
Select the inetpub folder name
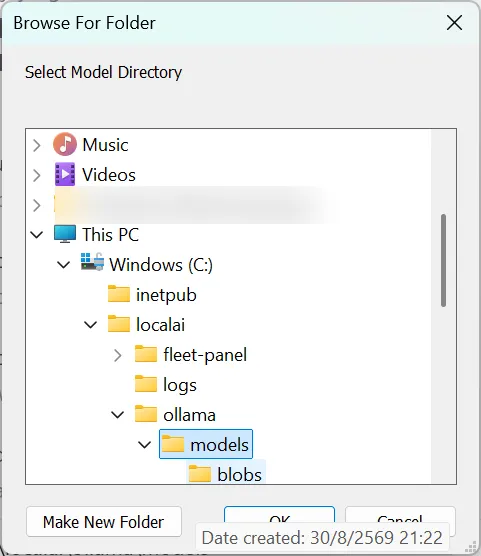point(166,295)
